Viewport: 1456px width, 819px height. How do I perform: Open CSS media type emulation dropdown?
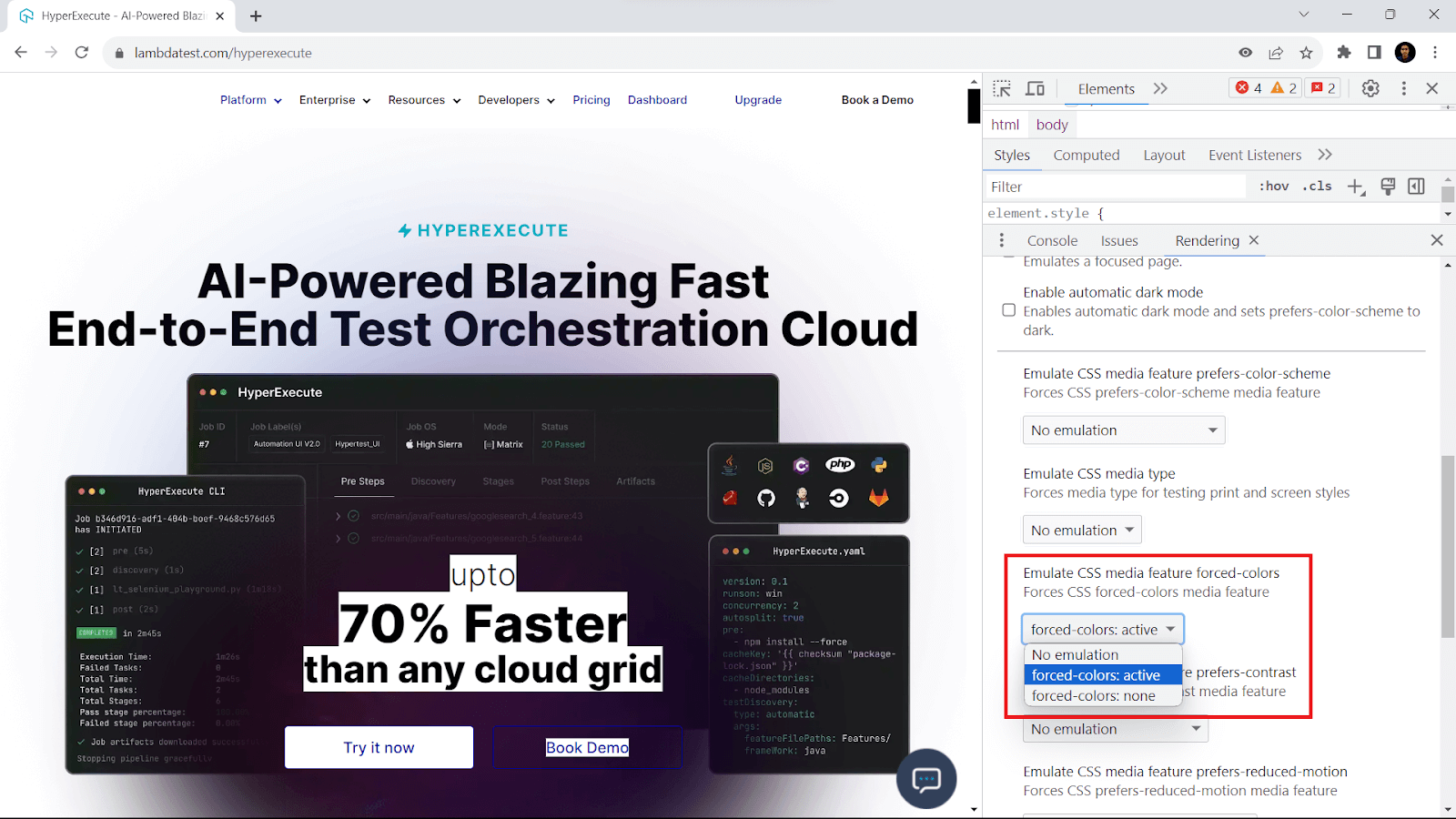click(1082, 530)
